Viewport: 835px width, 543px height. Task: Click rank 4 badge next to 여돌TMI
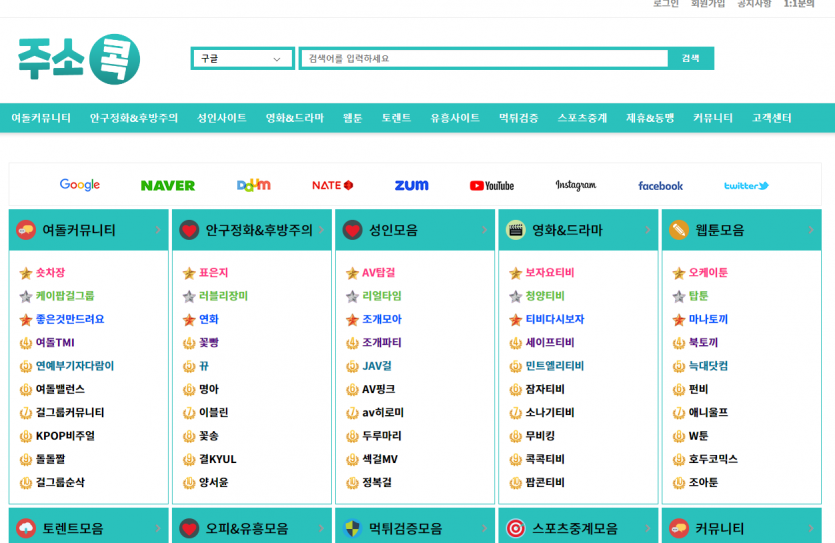tap(26, 343)
